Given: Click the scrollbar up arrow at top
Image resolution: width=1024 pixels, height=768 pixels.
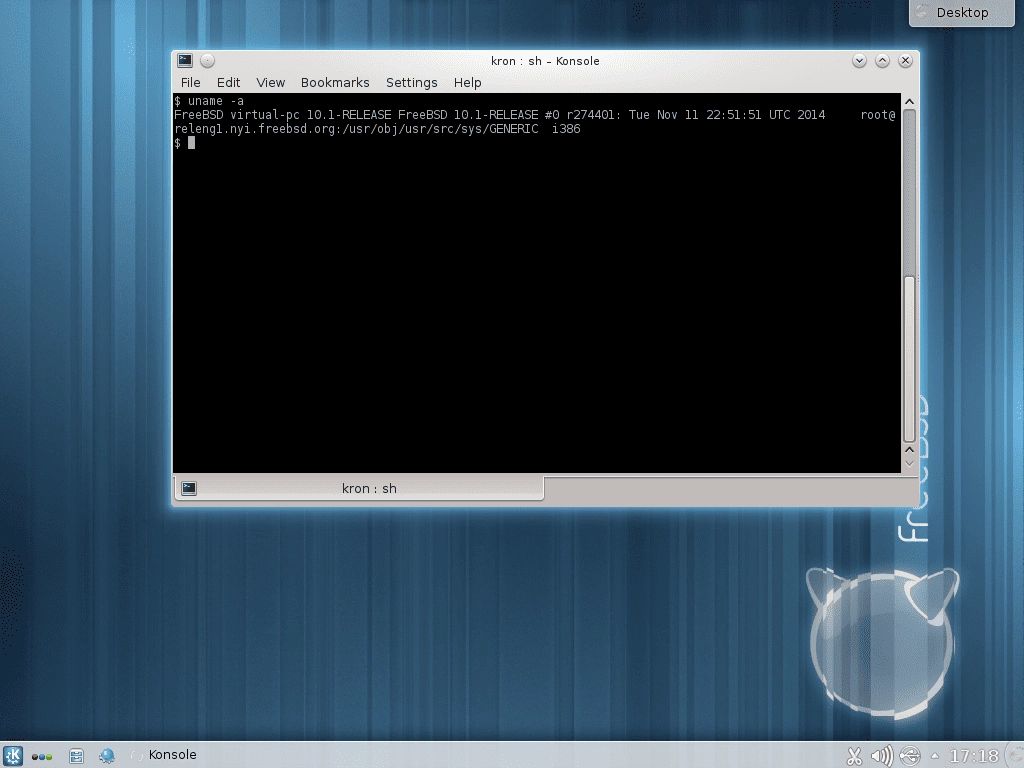Looking at the screenshot, I should coord(909,102).
